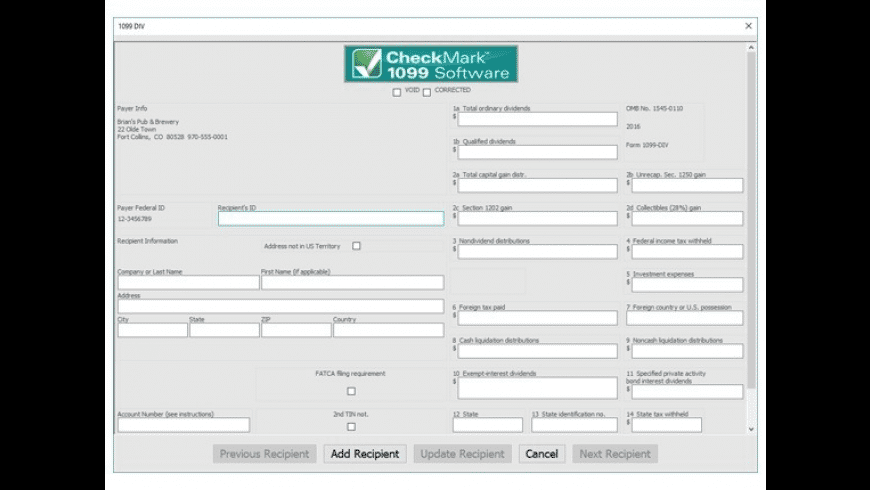
Task: Click the Payer Federal ID value 12-3456789
Action: point(134,219)
